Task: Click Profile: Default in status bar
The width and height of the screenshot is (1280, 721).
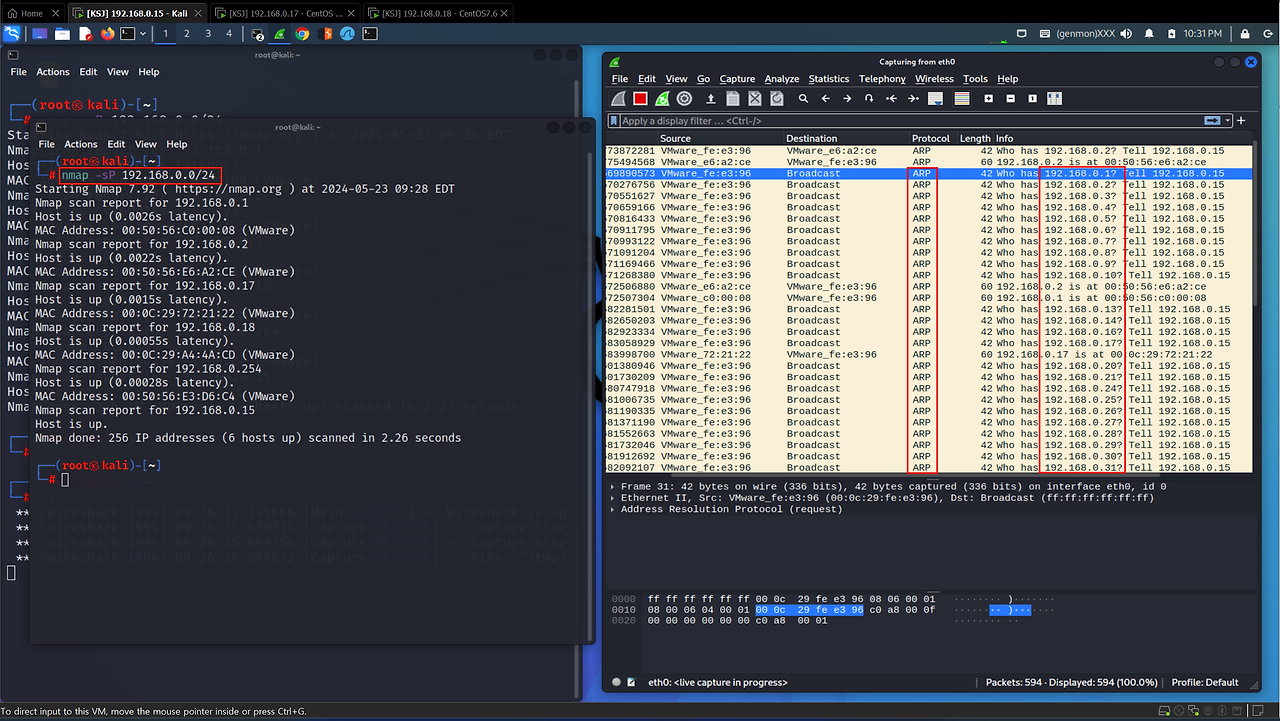Action: point(1204,682)
